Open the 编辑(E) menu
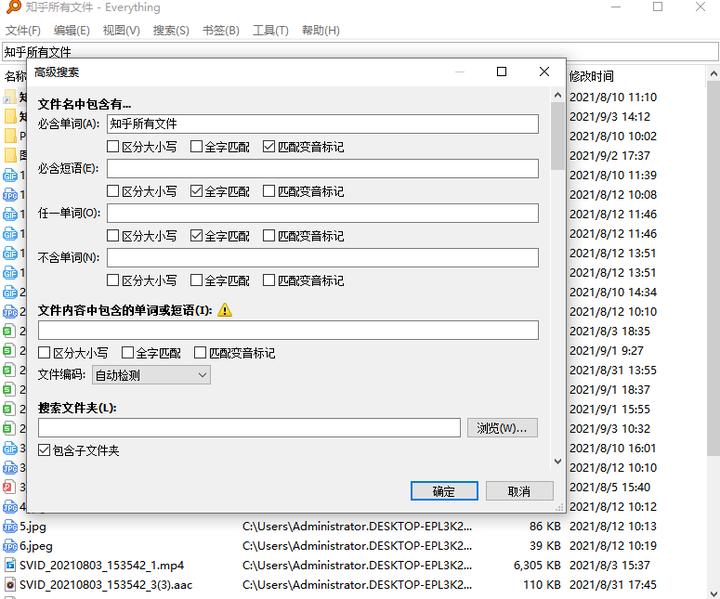Screen dimensions: 720x599 (71, 31)
